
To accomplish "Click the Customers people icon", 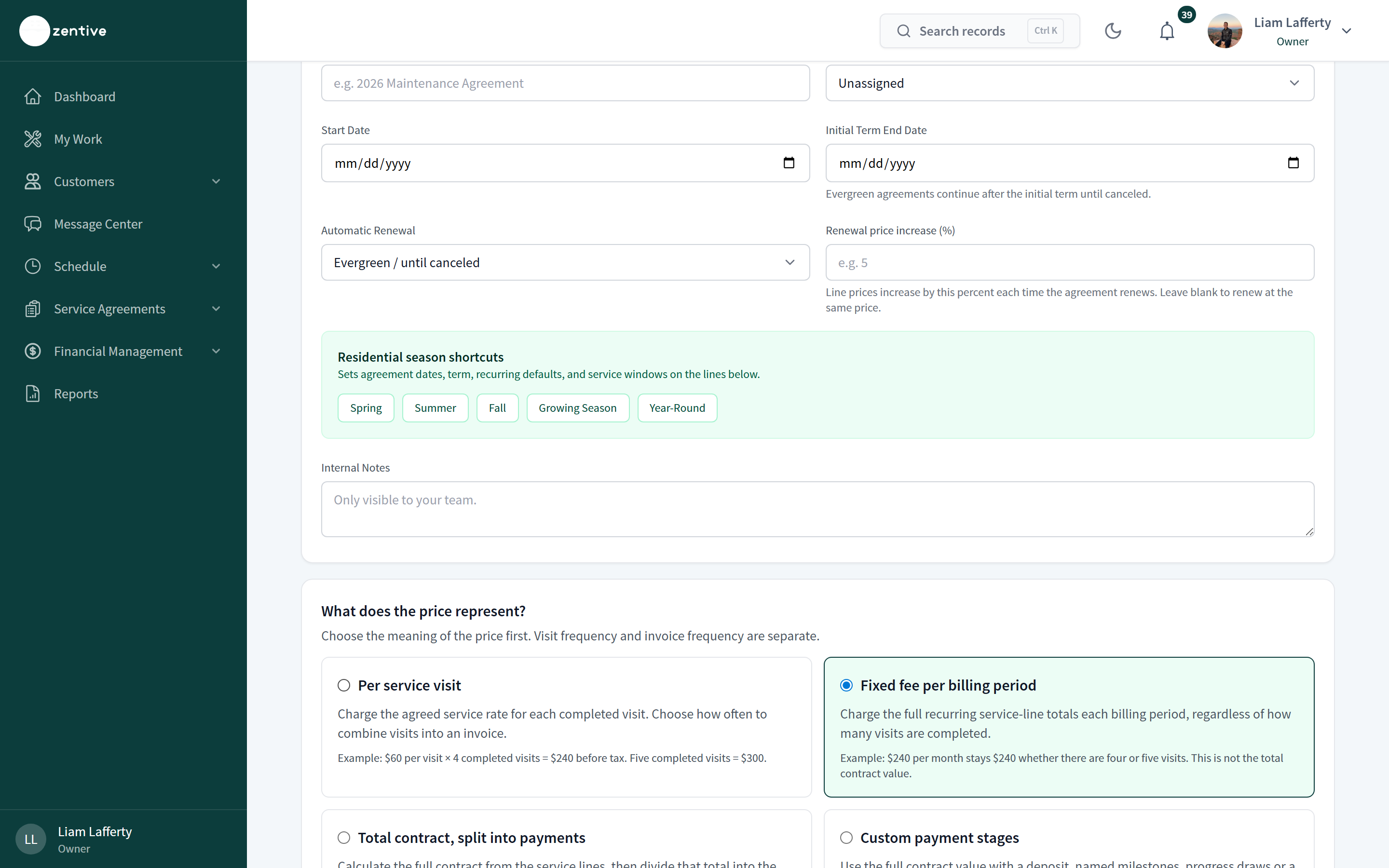I will pyautogui.click(x=33, y=181).
